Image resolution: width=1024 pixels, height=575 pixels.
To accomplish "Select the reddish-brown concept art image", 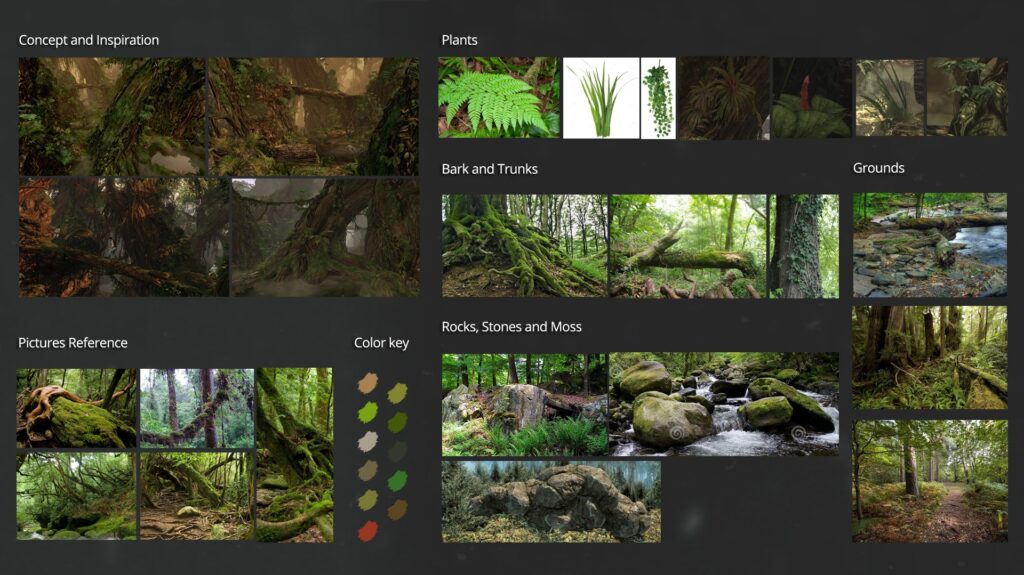I will (123, 237).
